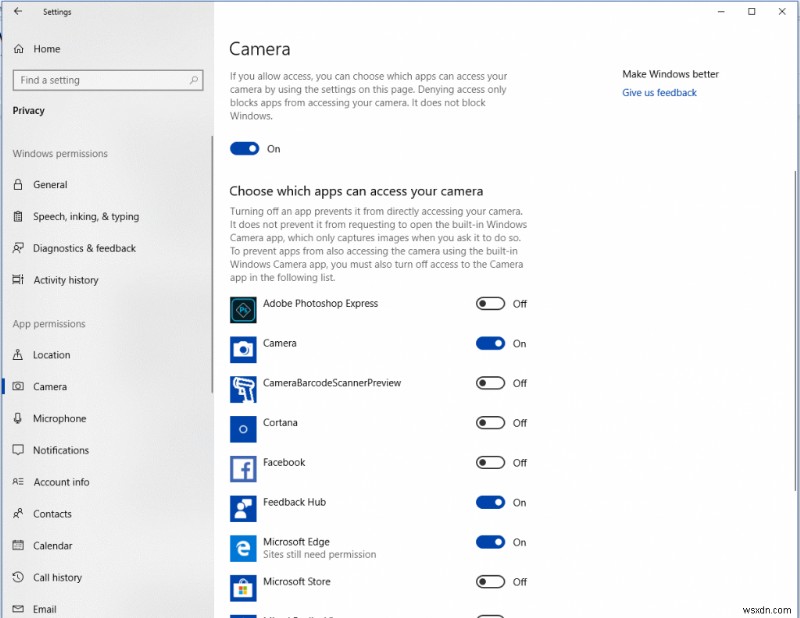
Task: Click the Give us feedback link
Action: [659, 92]
